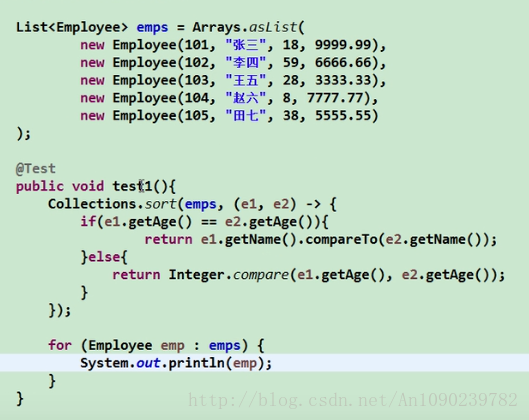The image size is (529, 420).
Task: Click salary value 5555.55
Action: [x=343, y=115]
